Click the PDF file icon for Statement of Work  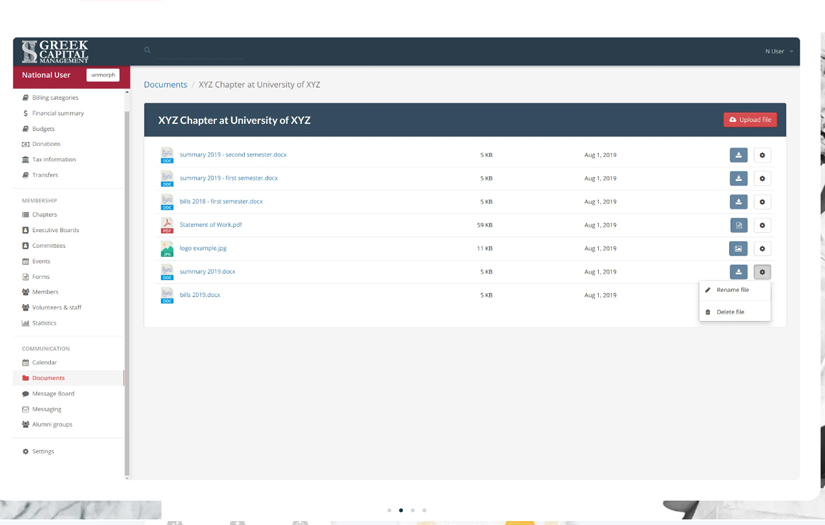(x=167, y=225)
